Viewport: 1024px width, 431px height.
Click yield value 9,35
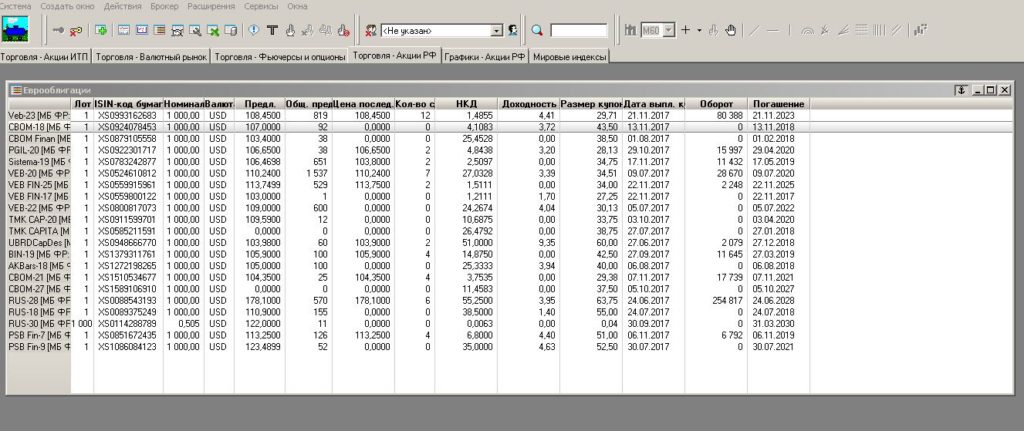[x=547, y=243]
